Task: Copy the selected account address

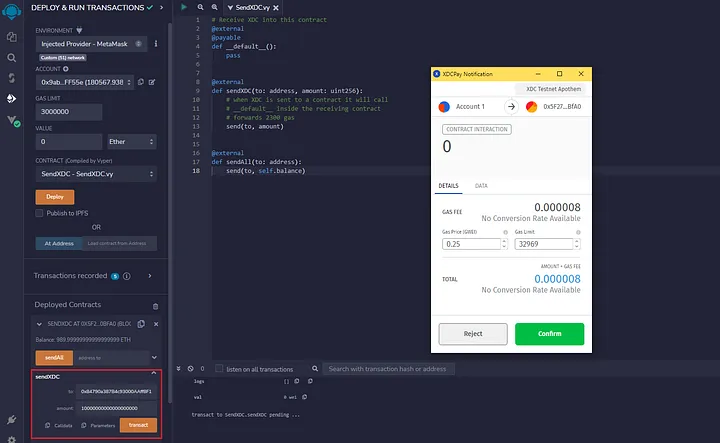Action: (x=141, y=82)
